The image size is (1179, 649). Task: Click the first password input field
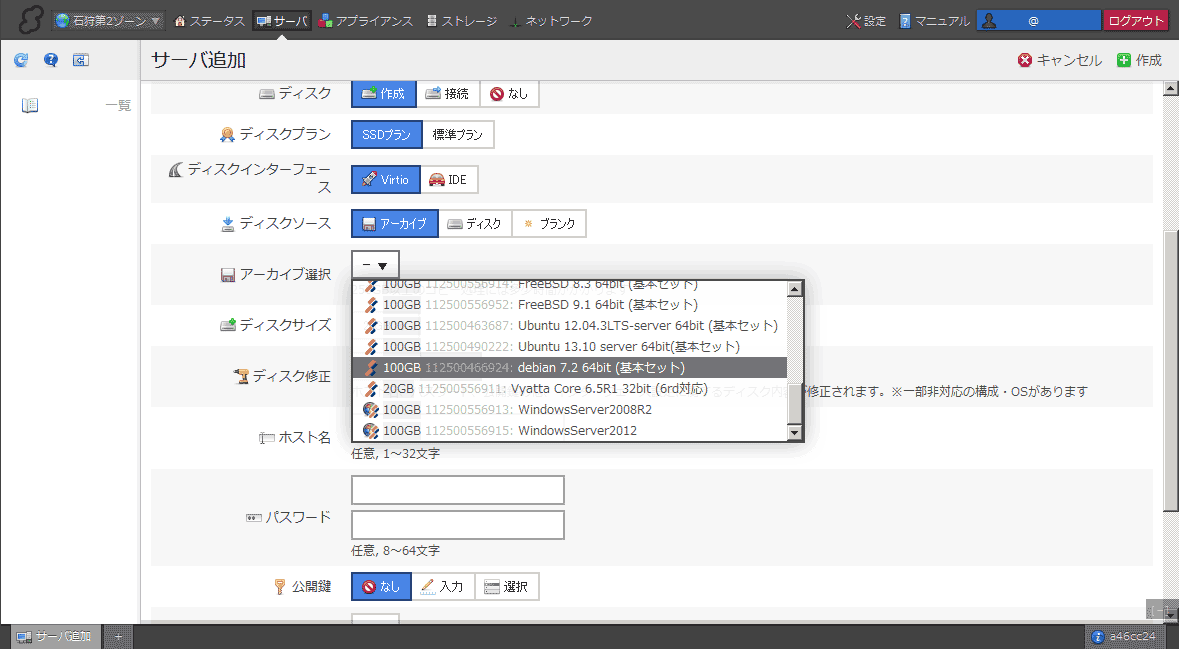pyautogui.click(x=458, y=490)
